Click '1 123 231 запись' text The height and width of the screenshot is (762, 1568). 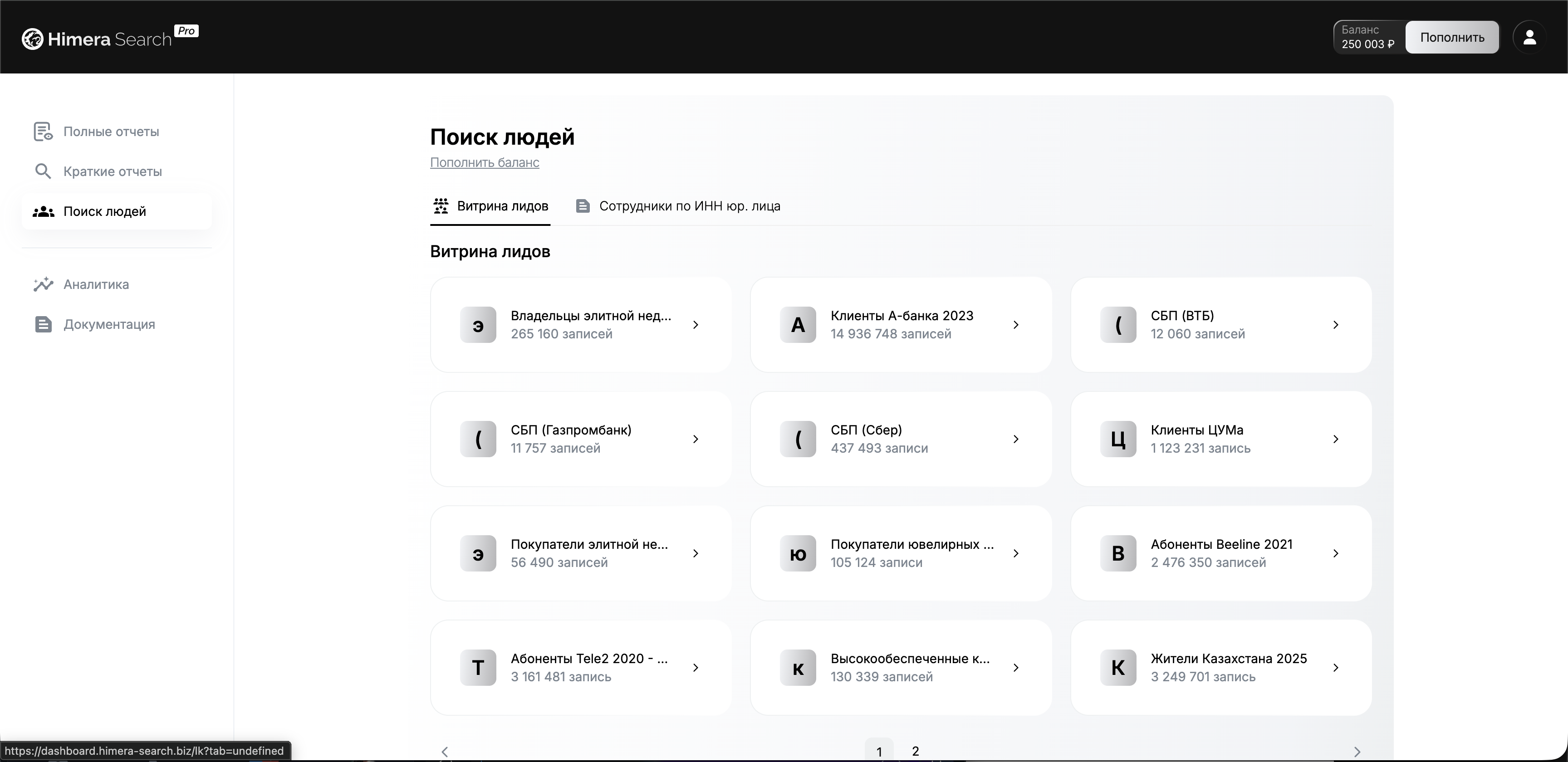1201,448
